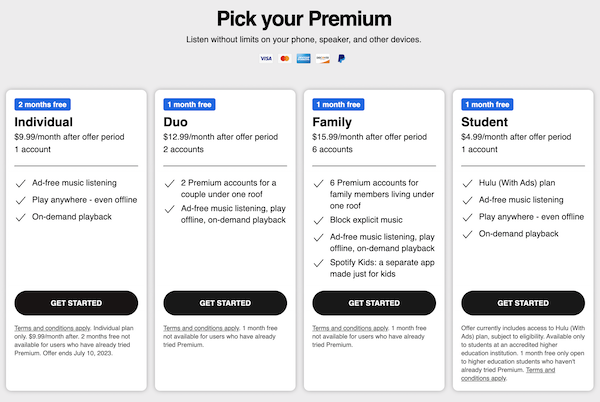Click the Discover card icon
Viewport: 600px width, 402px height.
[x=322, y=59]
